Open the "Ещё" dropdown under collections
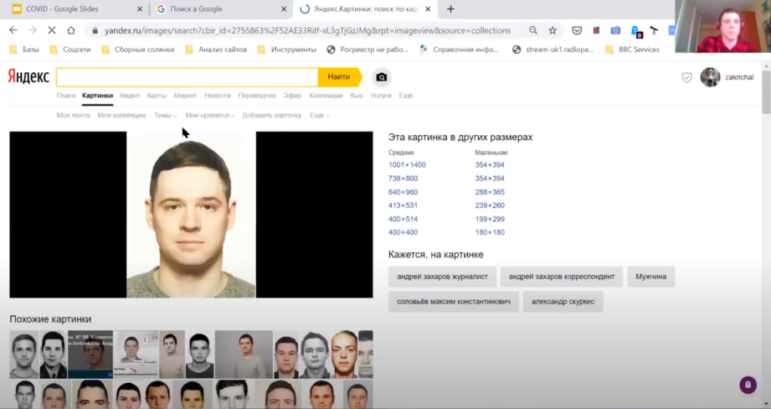 pos(319,116)
